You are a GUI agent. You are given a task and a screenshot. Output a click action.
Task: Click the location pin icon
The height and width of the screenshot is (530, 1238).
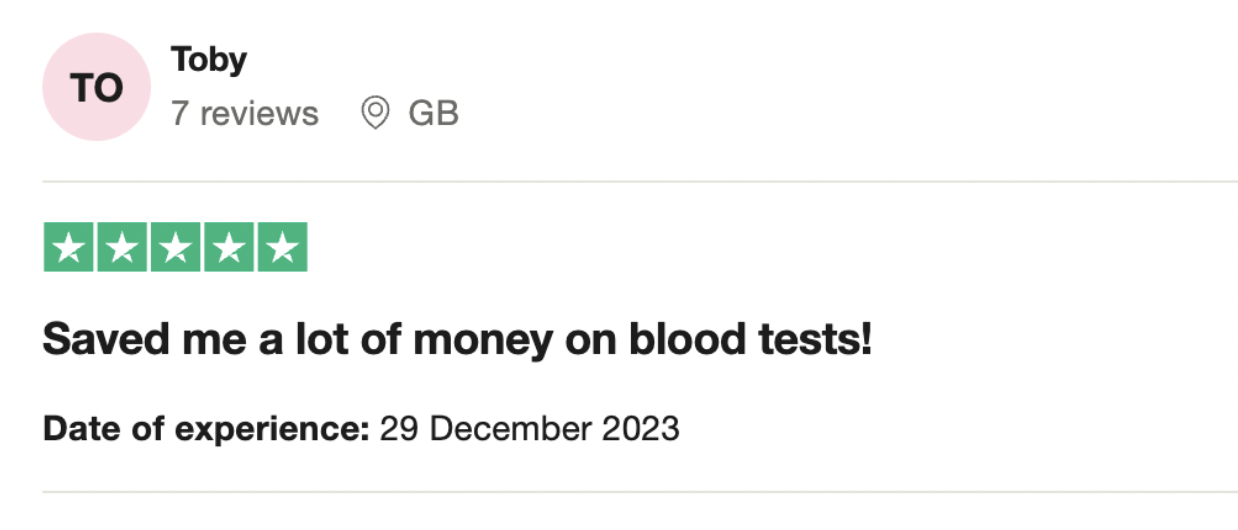pyautogui.click(x=375, y=114)
